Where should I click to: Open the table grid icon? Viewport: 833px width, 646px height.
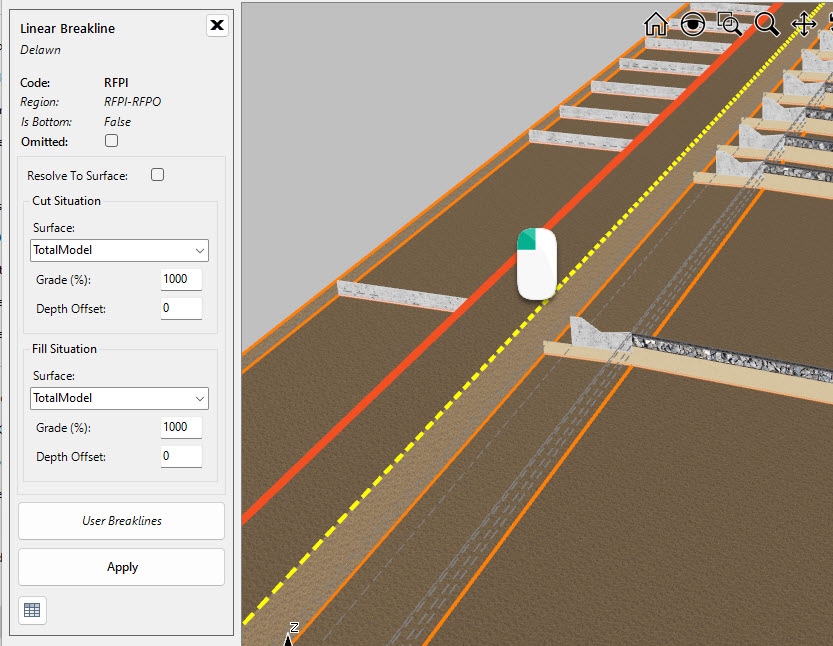point(32,610)
